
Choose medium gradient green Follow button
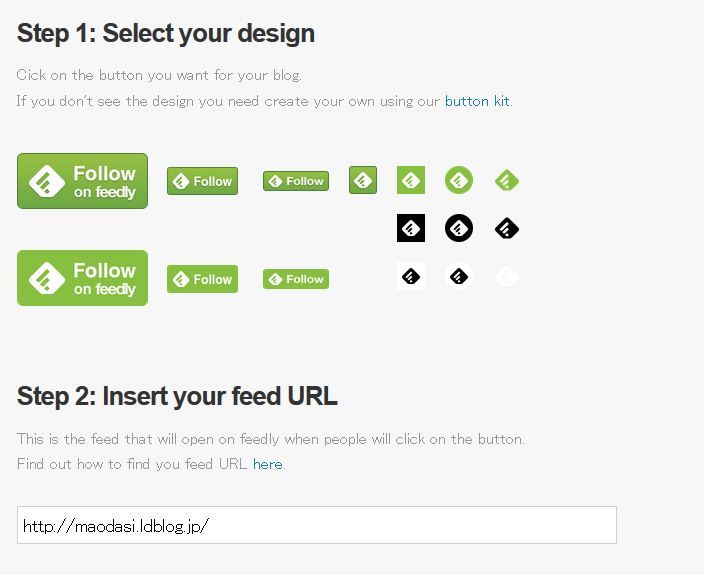coord(202,181)
